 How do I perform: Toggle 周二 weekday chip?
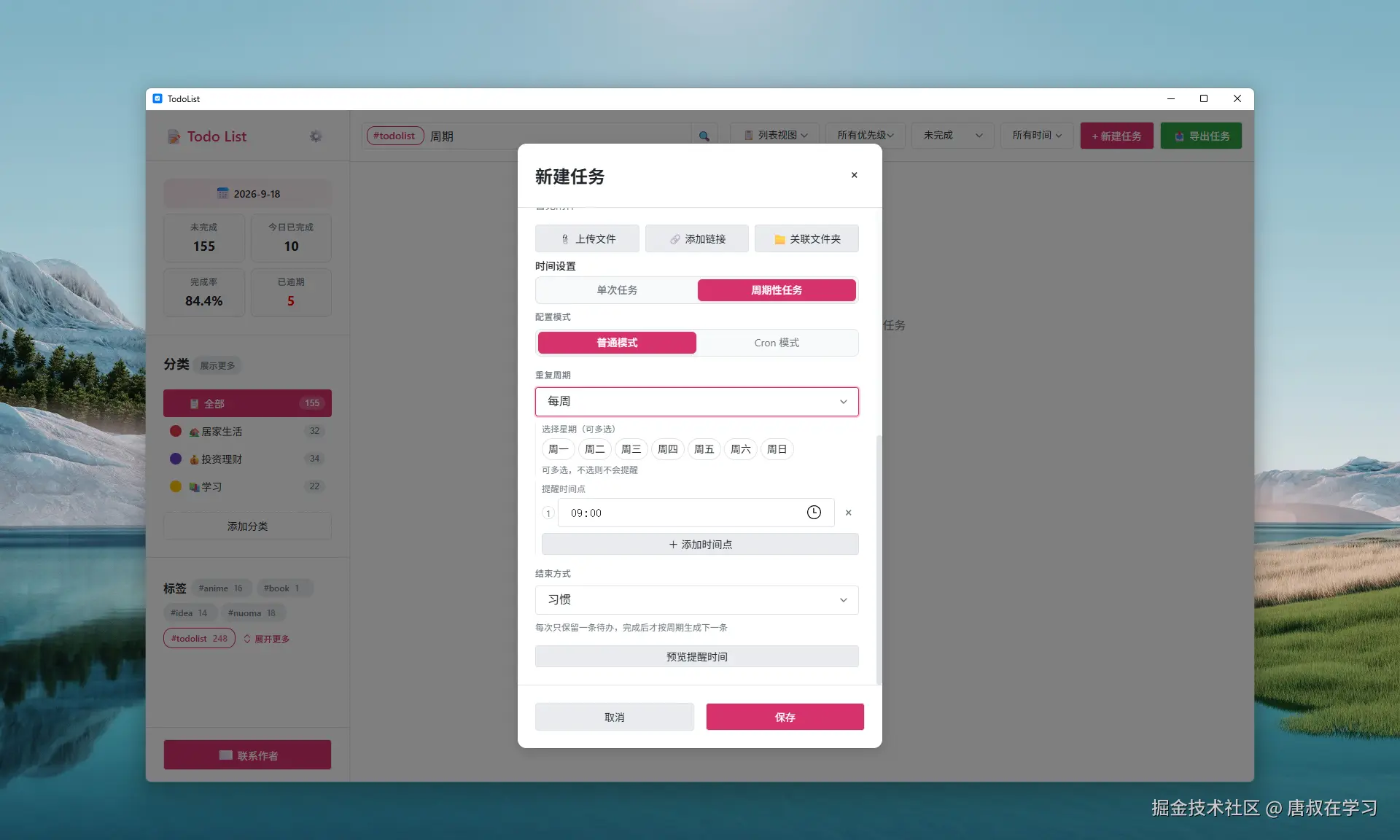click(595, 449)
